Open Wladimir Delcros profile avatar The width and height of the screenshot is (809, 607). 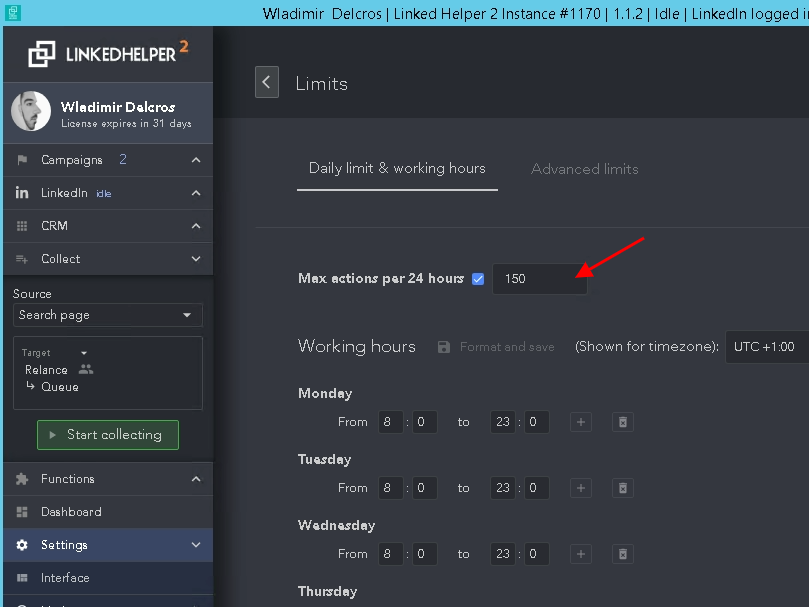31,111
